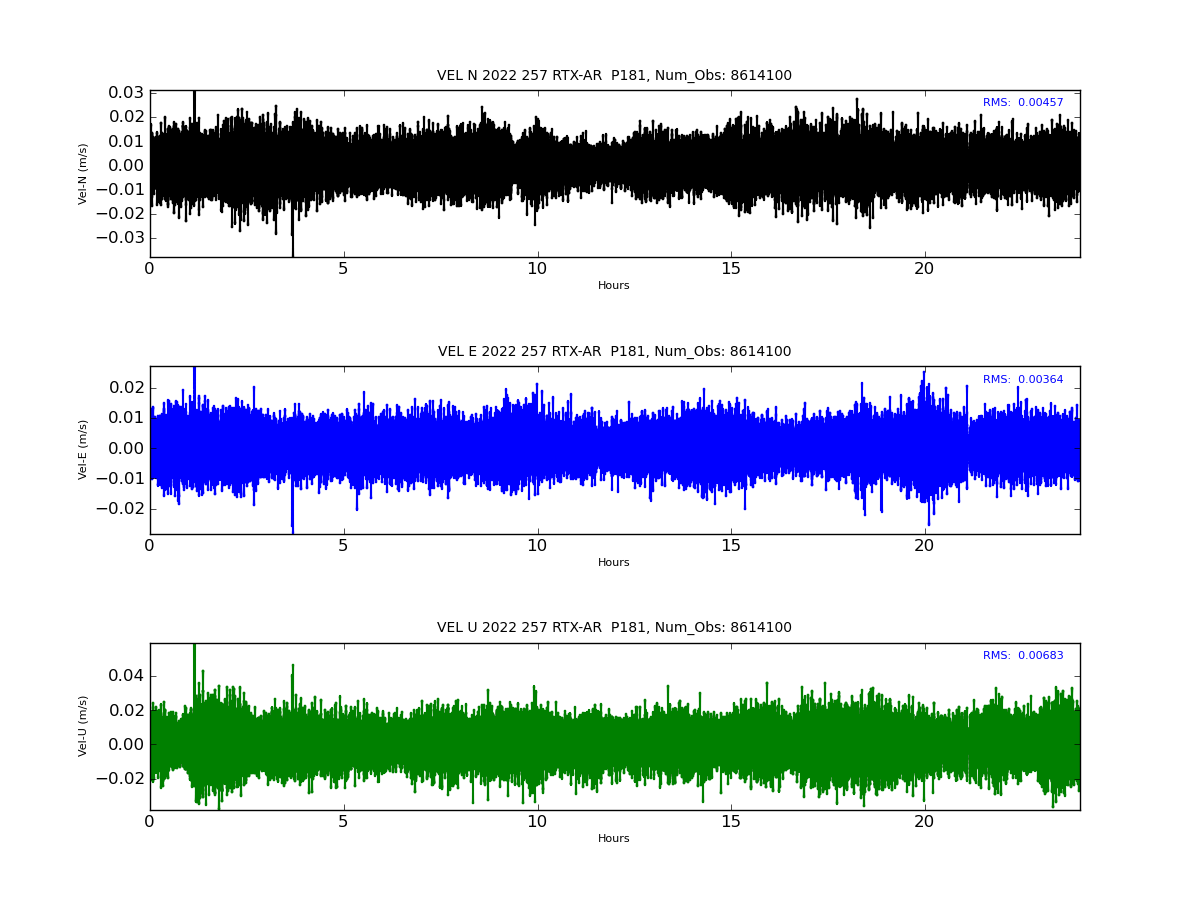1200x900 pixels.
Task: Select the RMS: 0.00457 annotation
Action: [x=1023, y=103]
